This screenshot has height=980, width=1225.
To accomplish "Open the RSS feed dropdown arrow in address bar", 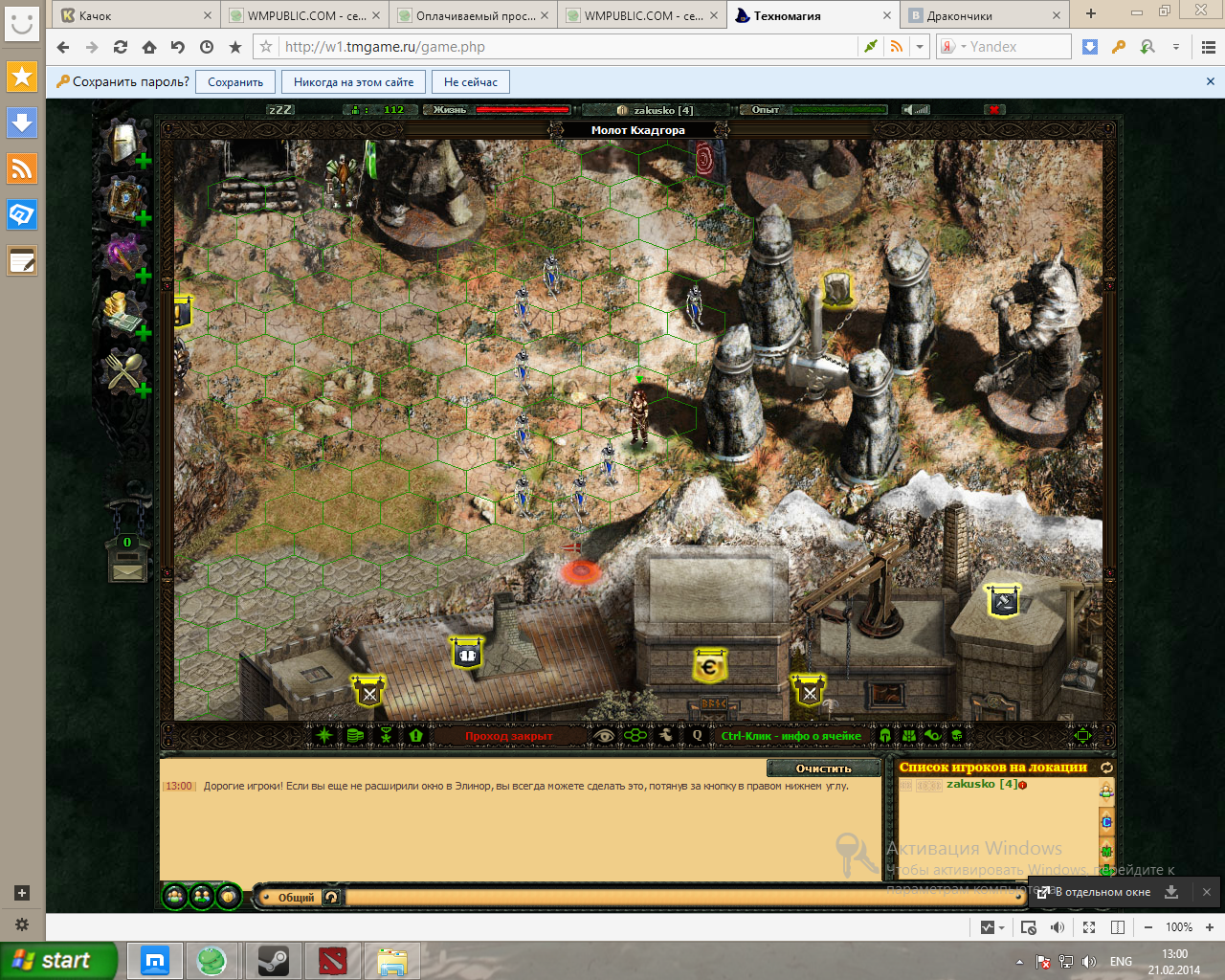I will pyautogui.click(x=919, y=46).
